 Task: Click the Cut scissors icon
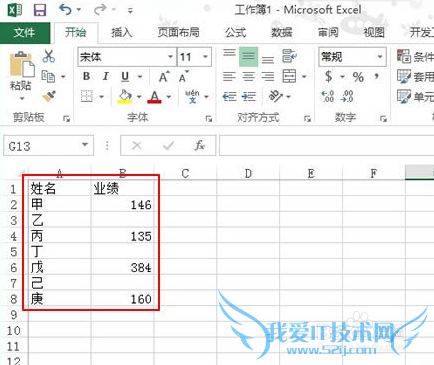tap(49, 56)
